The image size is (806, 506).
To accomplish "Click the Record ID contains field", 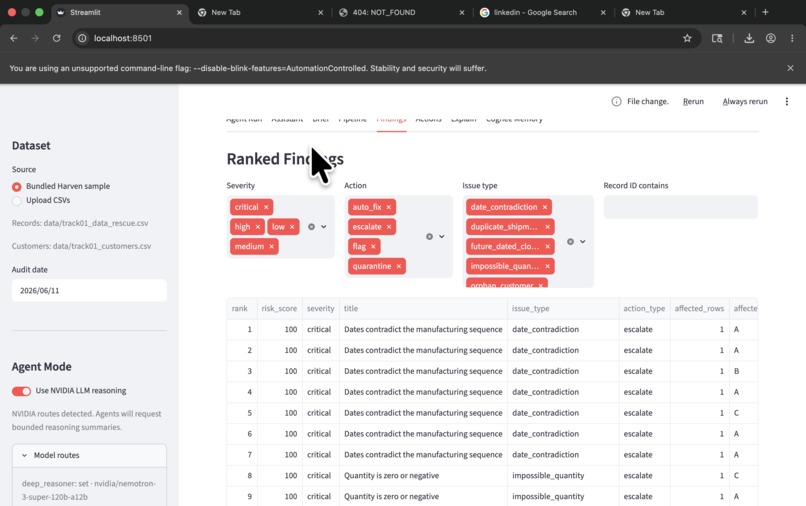I will tap(680, 207).
